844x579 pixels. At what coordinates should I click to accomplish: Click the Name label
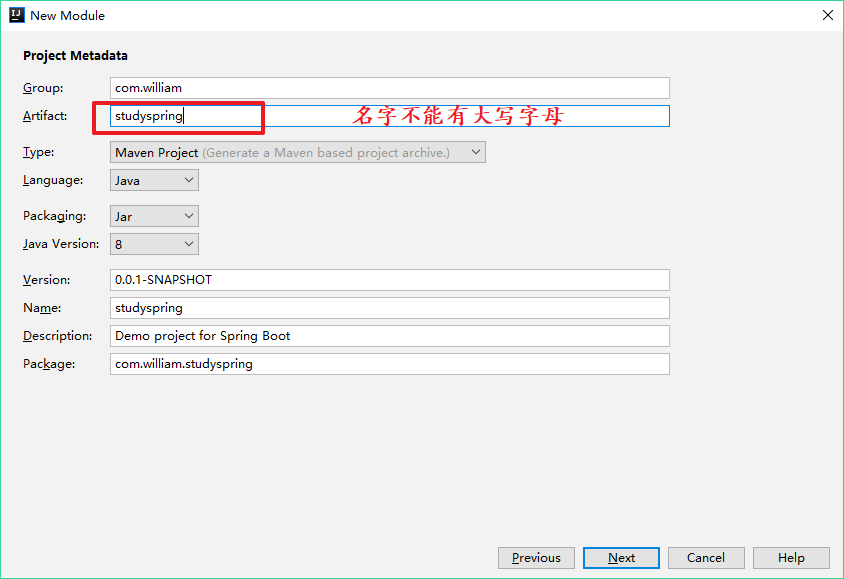[x=42, y=308]
